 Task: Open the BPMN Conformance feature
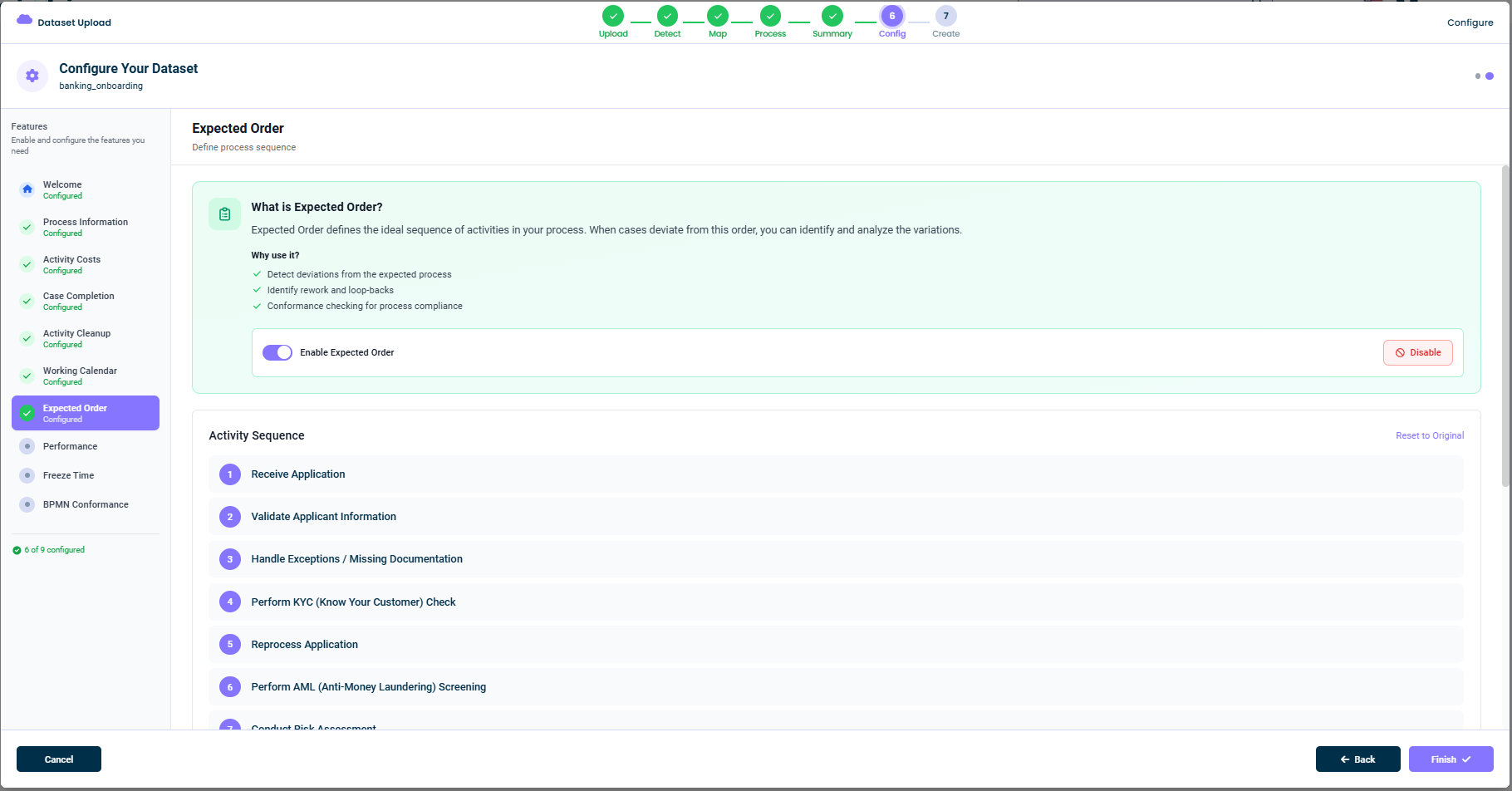point(86,504)
